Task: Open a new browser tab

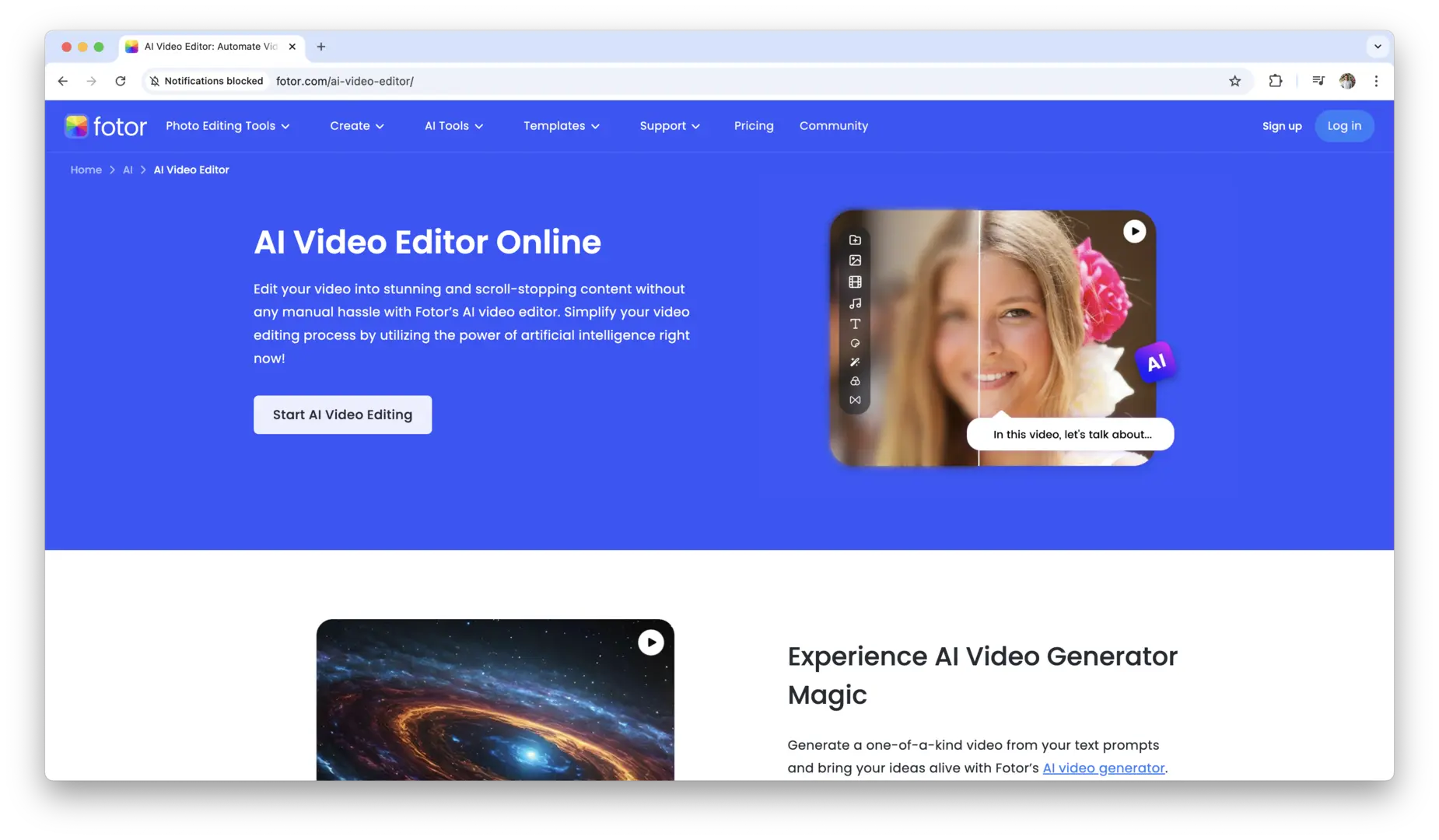Action: [x=321, y=47]
